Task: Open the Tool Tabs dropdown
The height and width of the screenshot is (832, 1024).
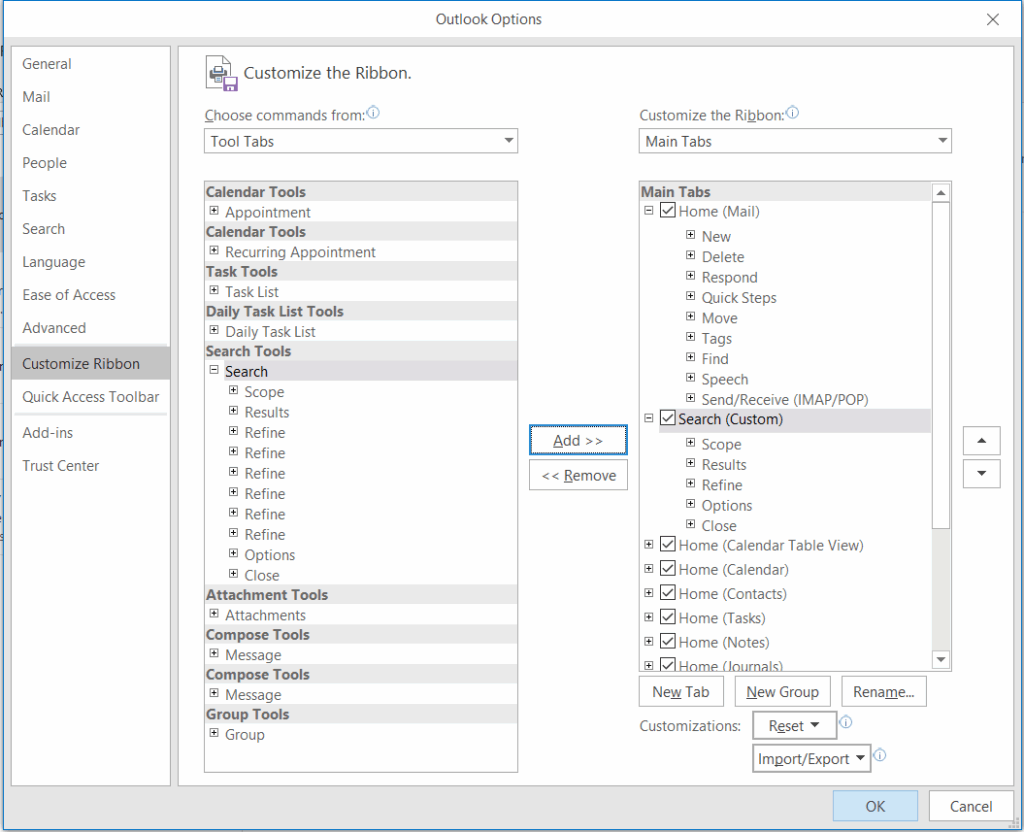Action: [509, 140]
